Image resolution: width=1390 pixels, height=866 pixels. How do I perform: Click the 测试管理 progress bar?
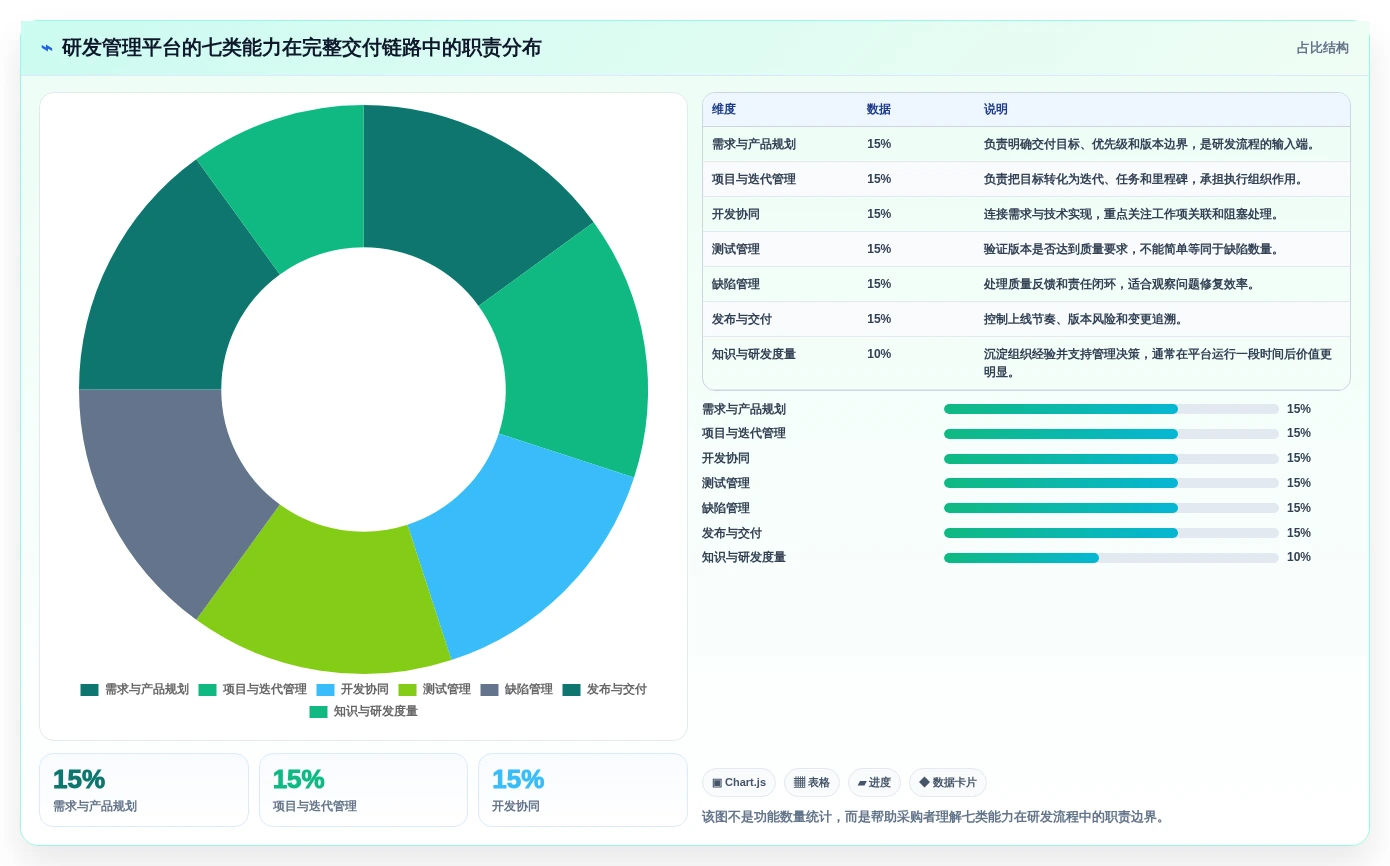coord(1111,483)
